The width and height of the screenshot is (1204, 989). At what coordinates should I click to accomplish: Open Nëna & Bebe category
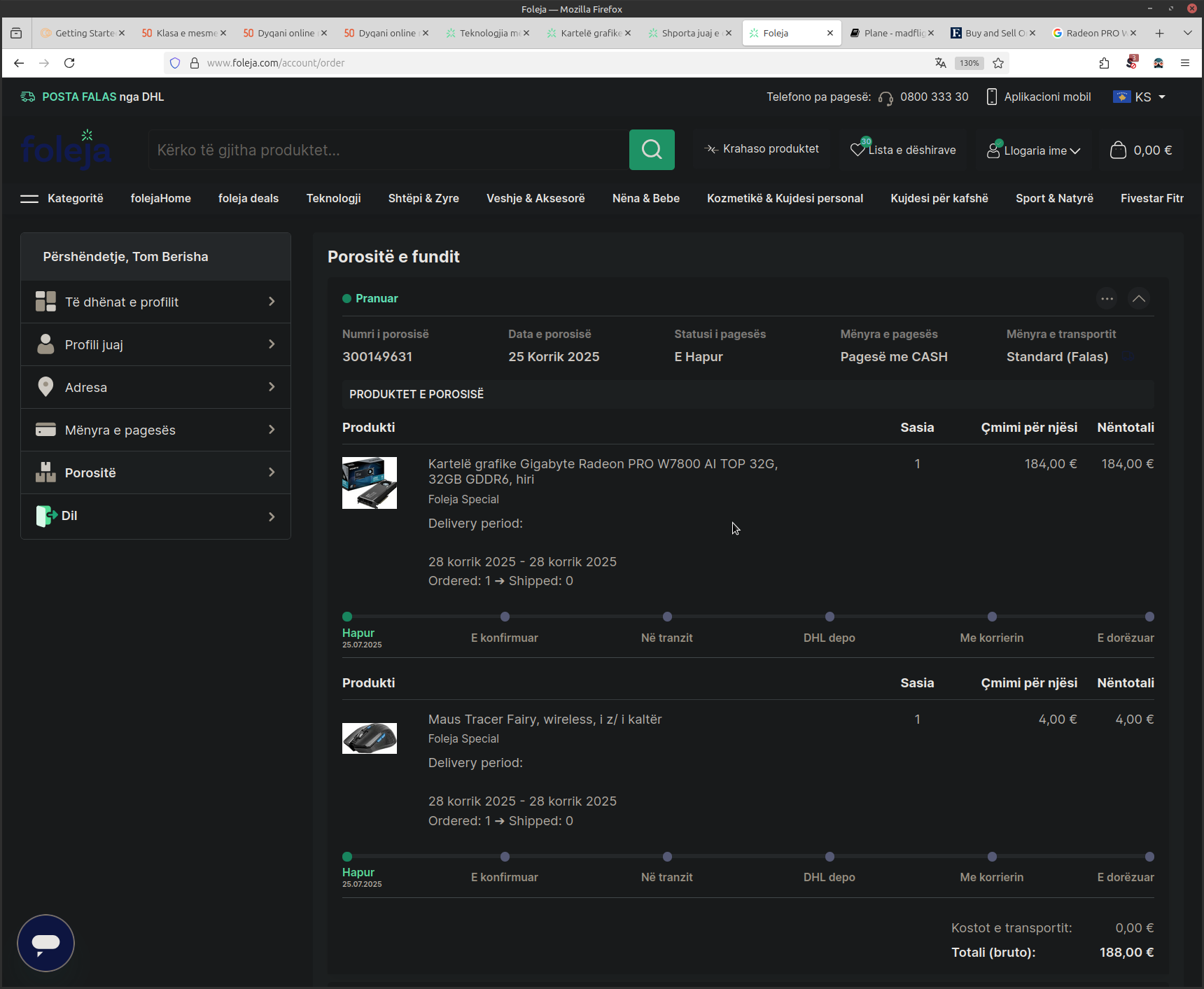[x=646, y=199]
